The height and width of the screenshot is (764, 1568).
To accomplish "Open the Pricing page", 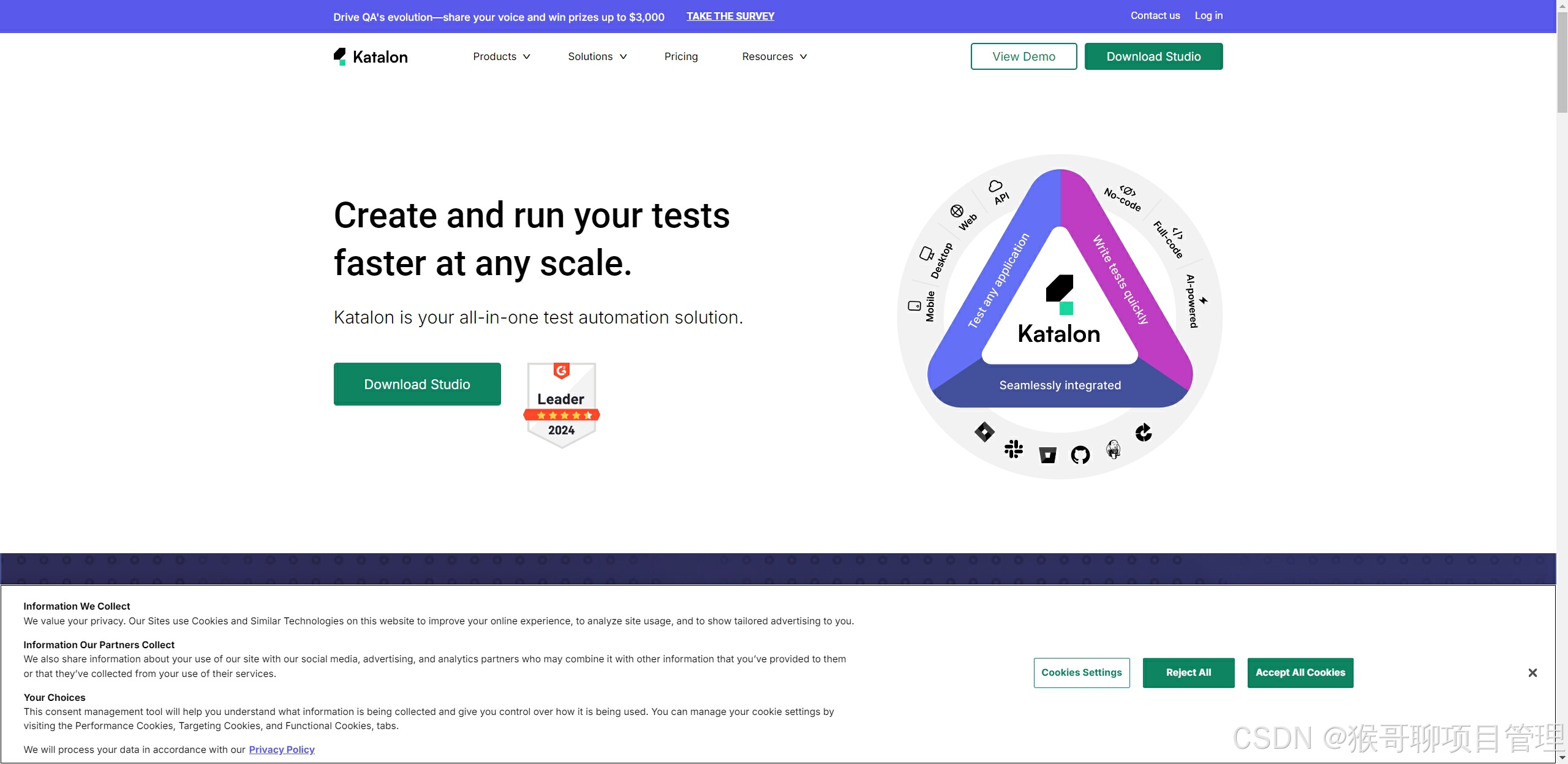I will (x=680, y=56).
